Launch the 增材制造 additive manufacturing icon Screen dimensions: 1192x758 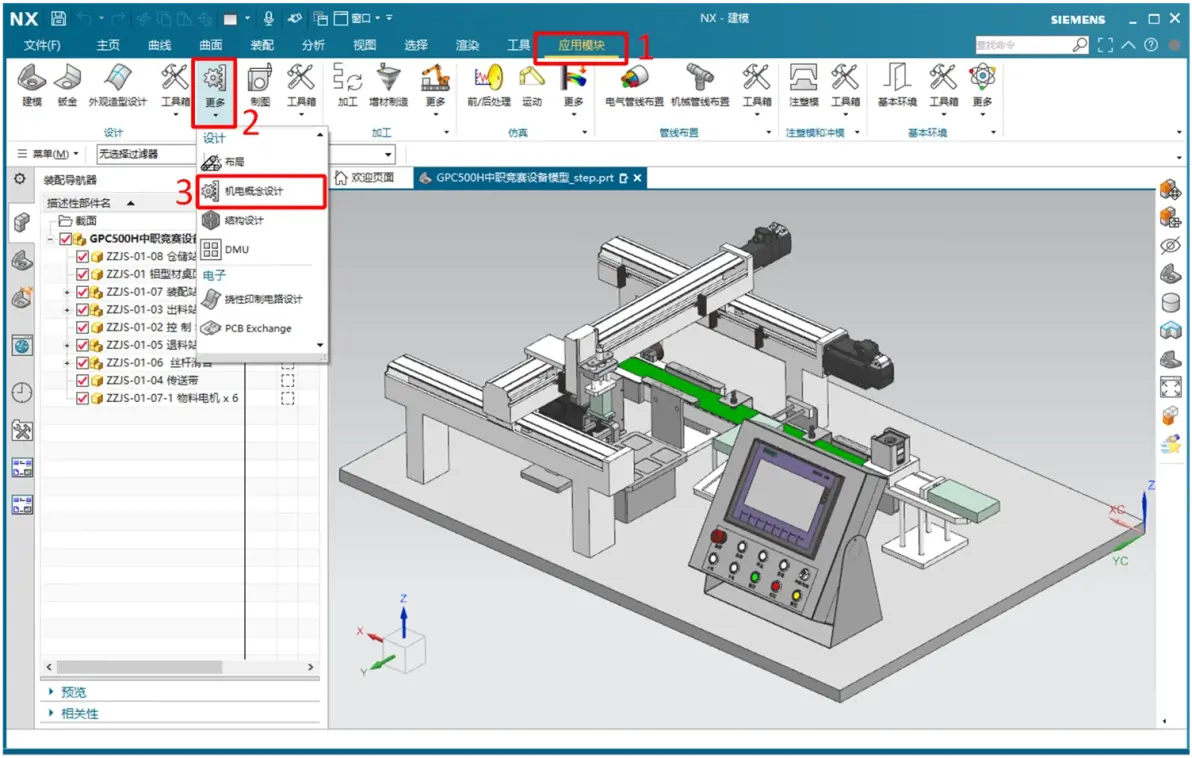[x=388, y=85]
